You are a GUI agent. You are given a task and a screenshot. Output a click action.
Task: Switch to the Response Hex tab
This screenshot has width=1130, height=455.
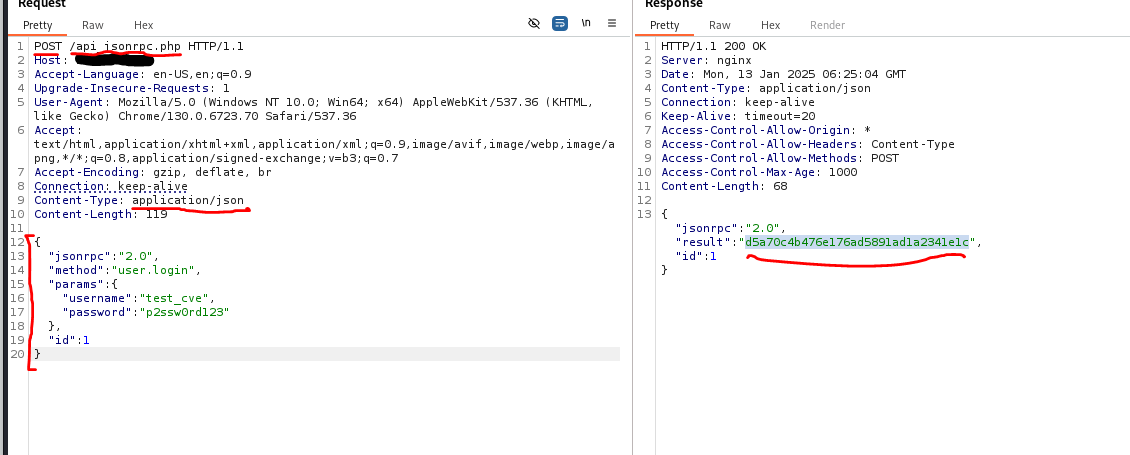pos(770,25)
